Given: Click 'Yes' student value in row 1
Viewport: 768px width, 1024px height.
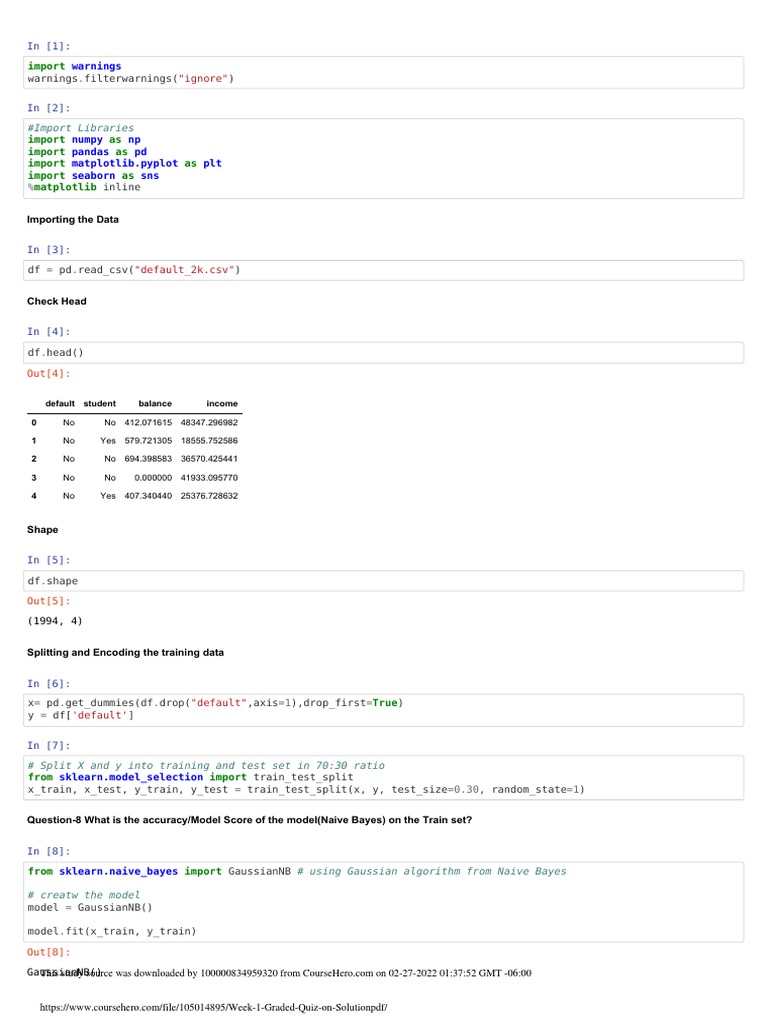Looking at the screenshot, I should coord(108,441).
